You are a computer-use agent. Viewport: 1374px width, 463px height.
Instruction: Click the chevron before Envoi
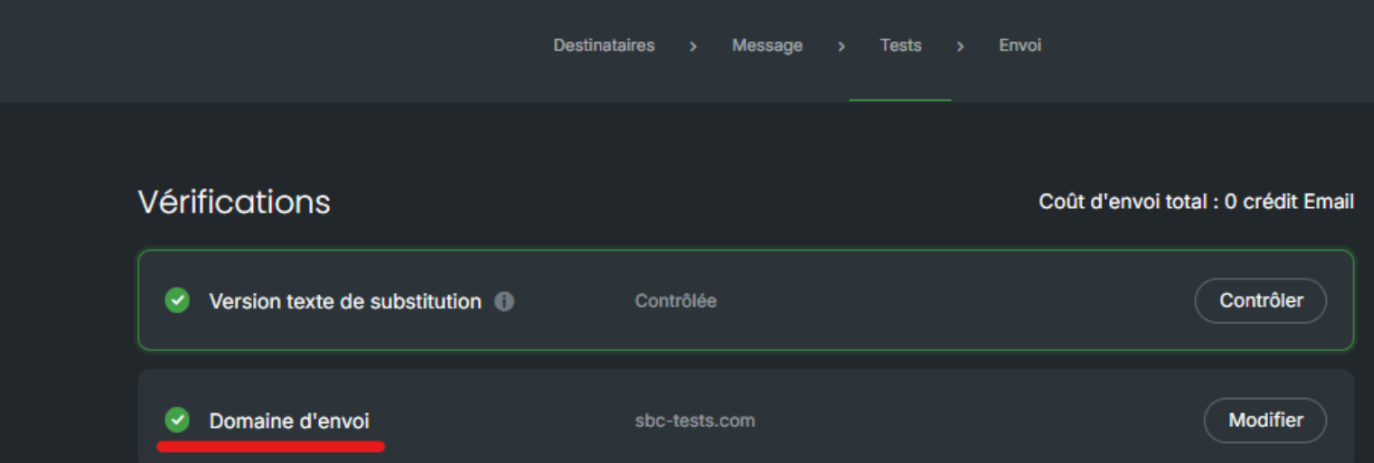[x=960, y=46]
